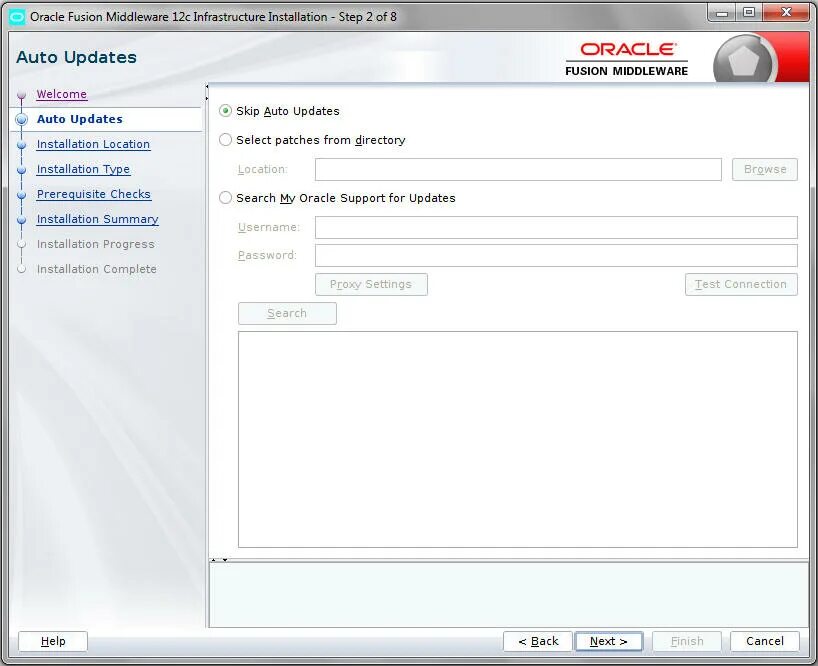Click the Oracle Fusion Middleware logo
The height and width of the screenshot is (666, 818).
(627, 59)
